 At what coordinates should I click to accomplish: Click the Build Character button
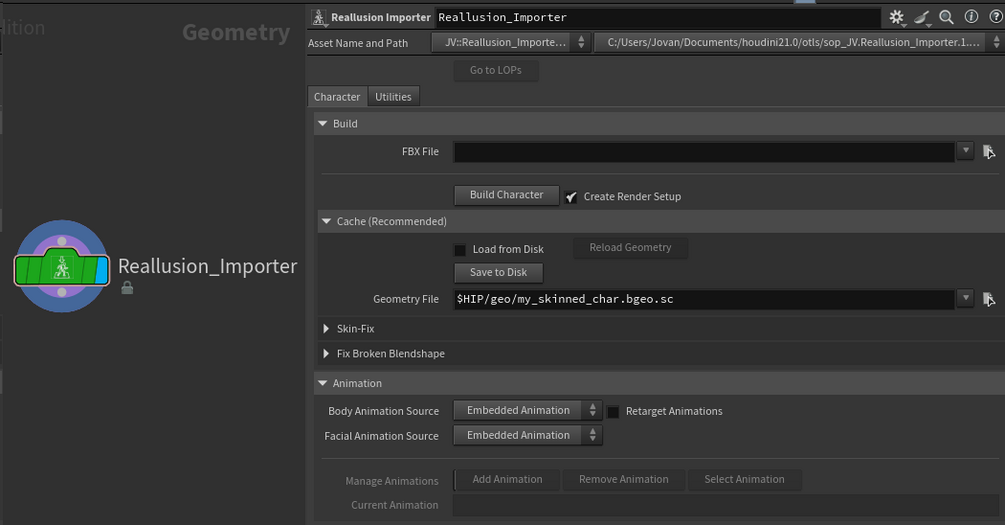[506, 195]
